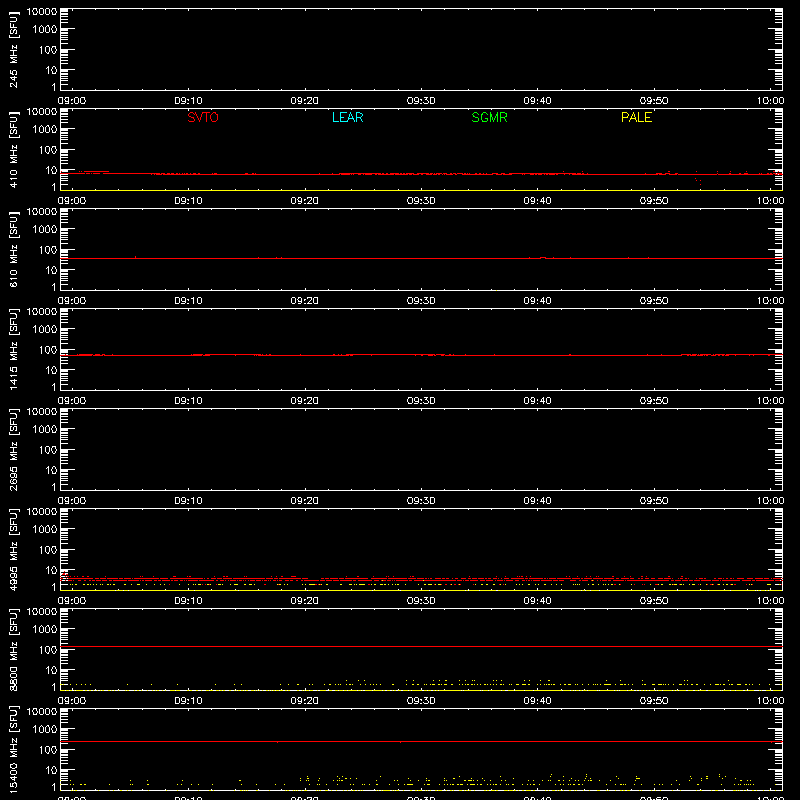Click the 10 tick label of 1415 MHz panel
The height and width of the screenshot is (800, 800).
51,370
